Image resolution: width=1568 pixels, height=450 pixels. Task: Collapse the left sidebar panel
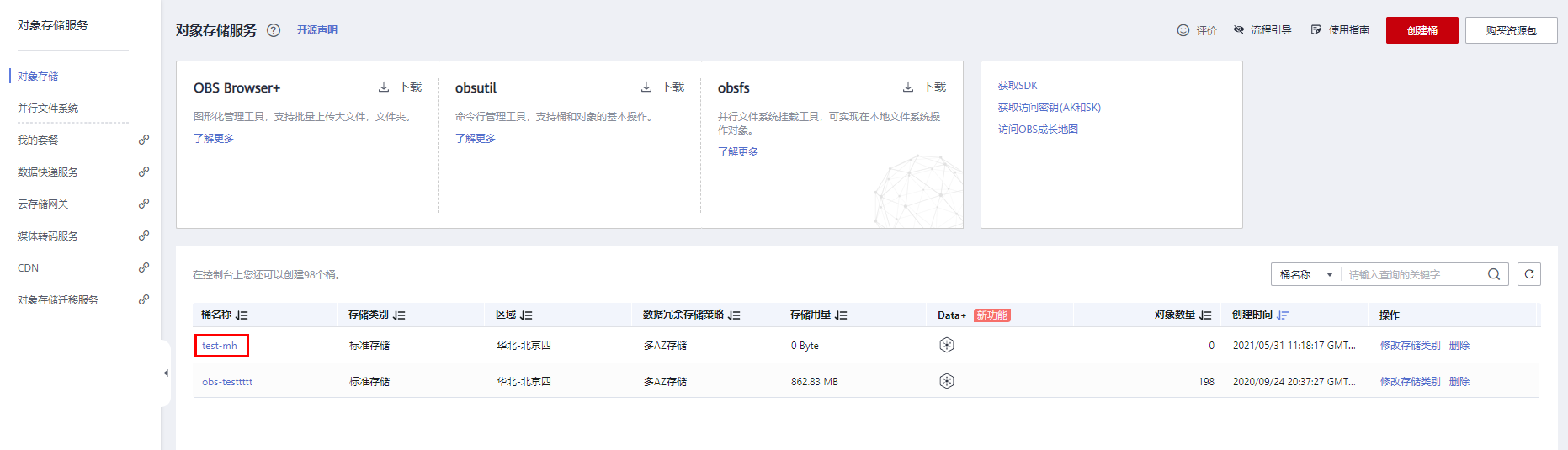(x=166, y=373)
